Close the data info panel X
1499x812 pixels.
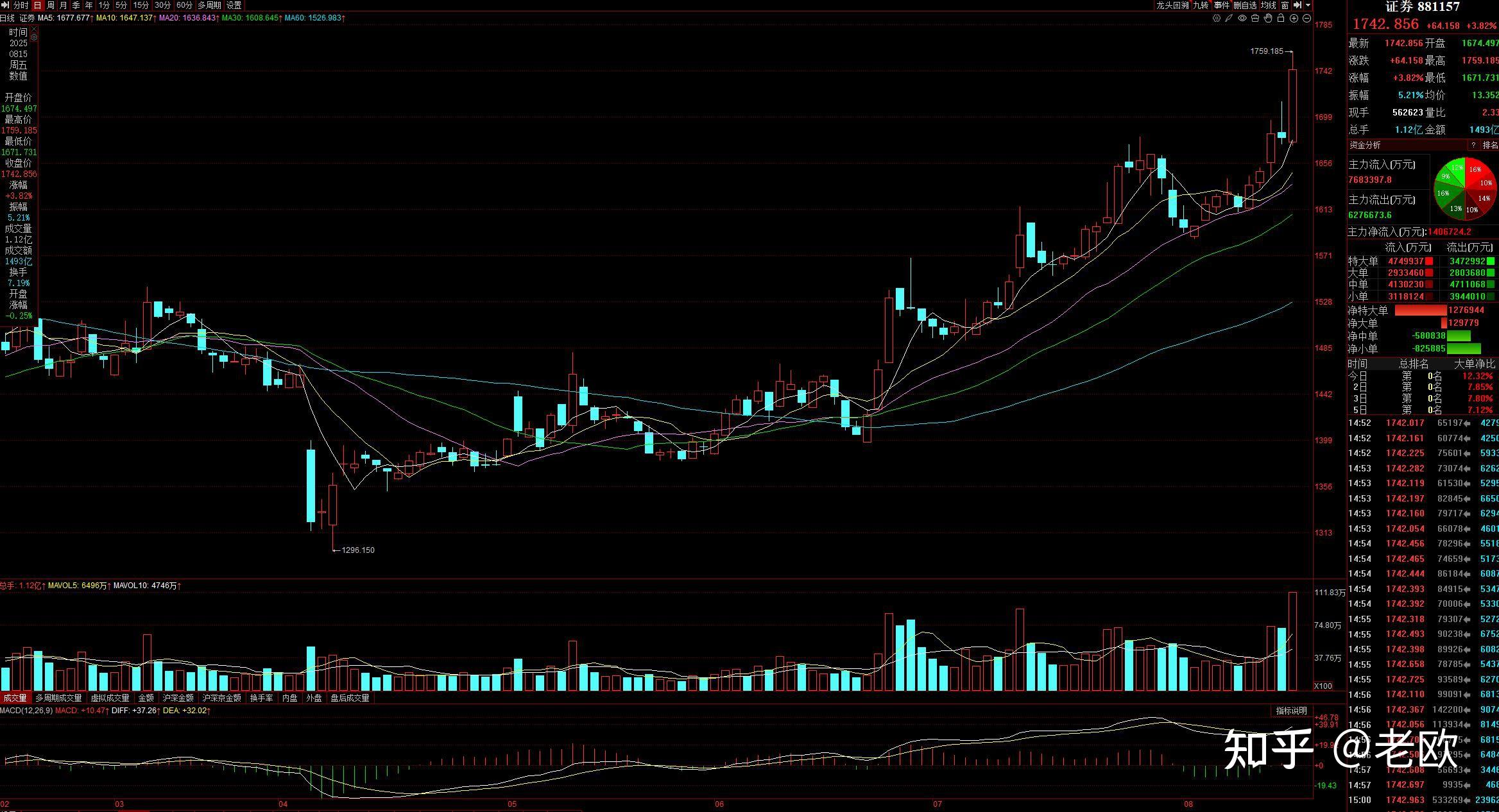click(x=34, y=29)
